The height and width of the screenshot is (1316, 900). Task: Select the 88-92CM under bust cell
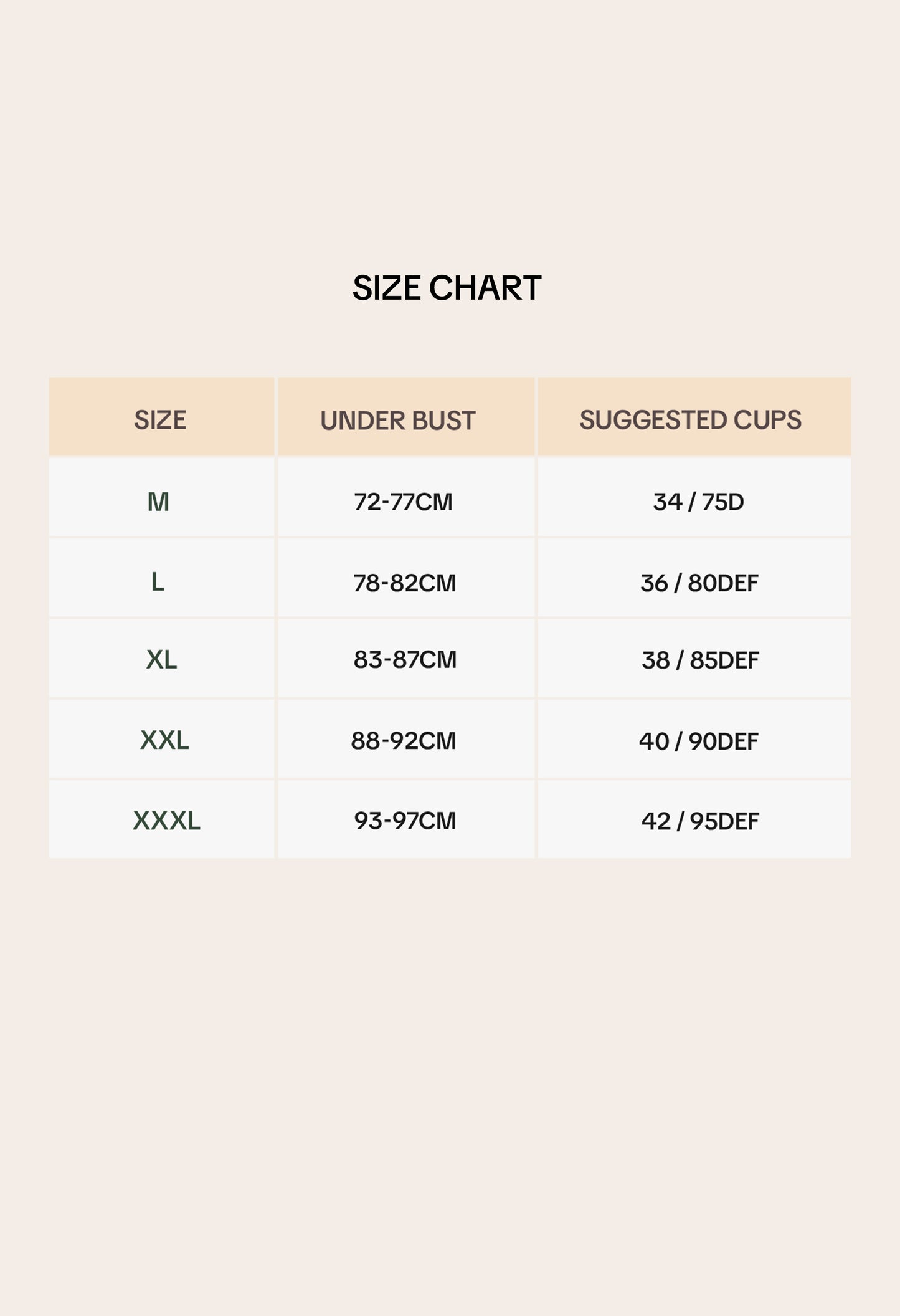[x=404, y=740]
